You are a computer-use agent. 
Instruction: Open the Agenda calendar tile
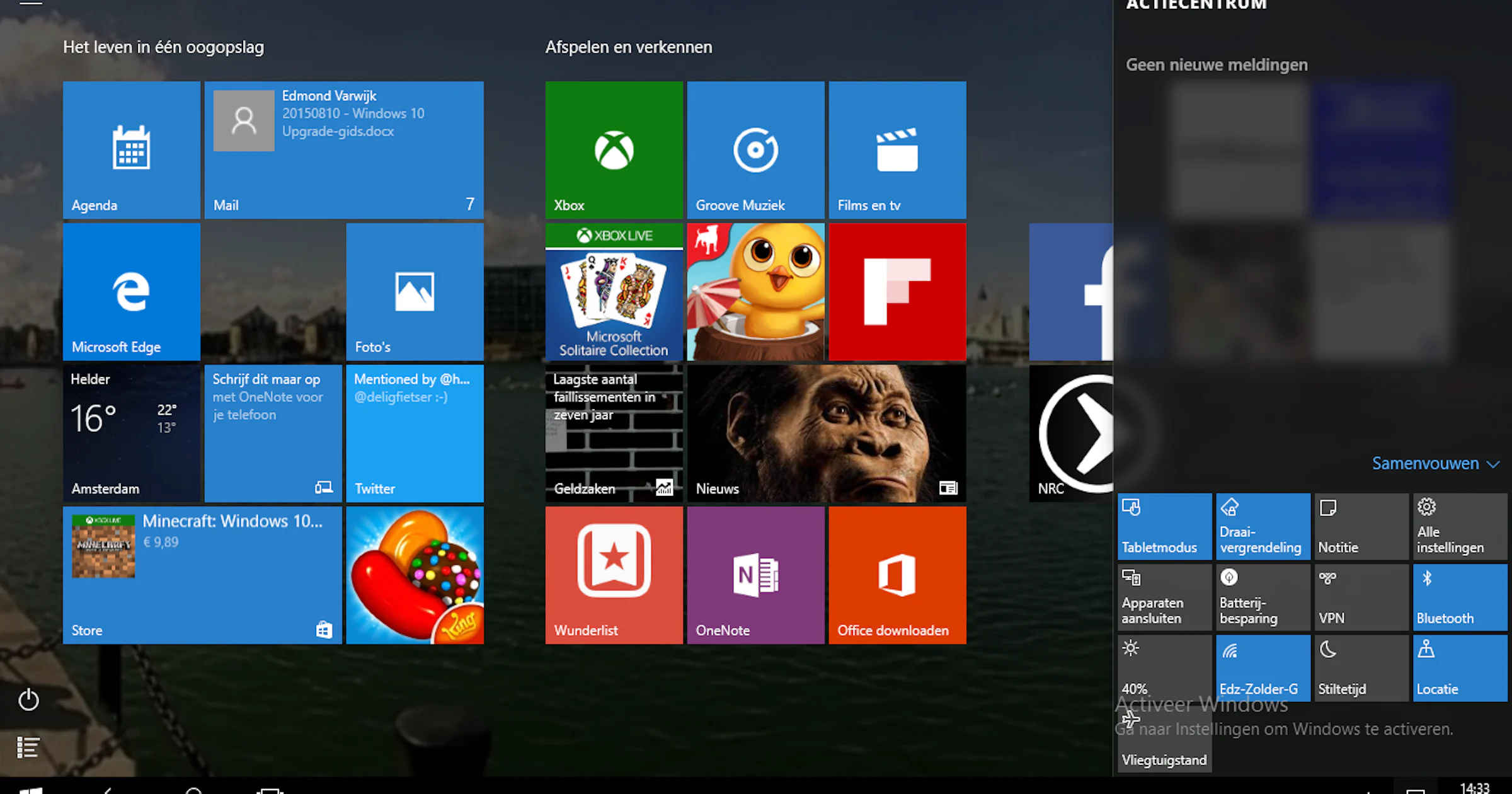tap(132, 150)
